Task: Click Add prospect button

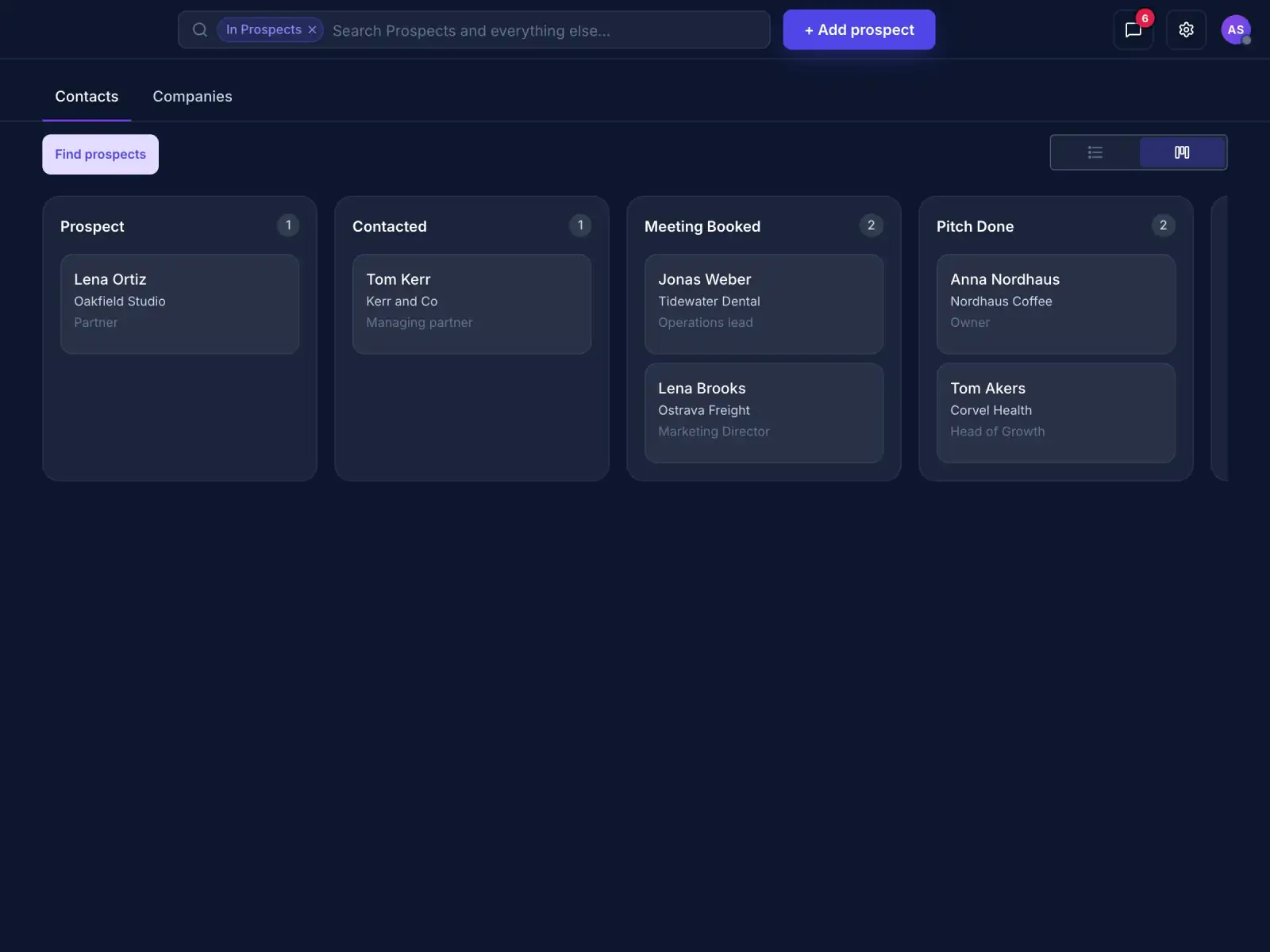Action: (859, 30)
